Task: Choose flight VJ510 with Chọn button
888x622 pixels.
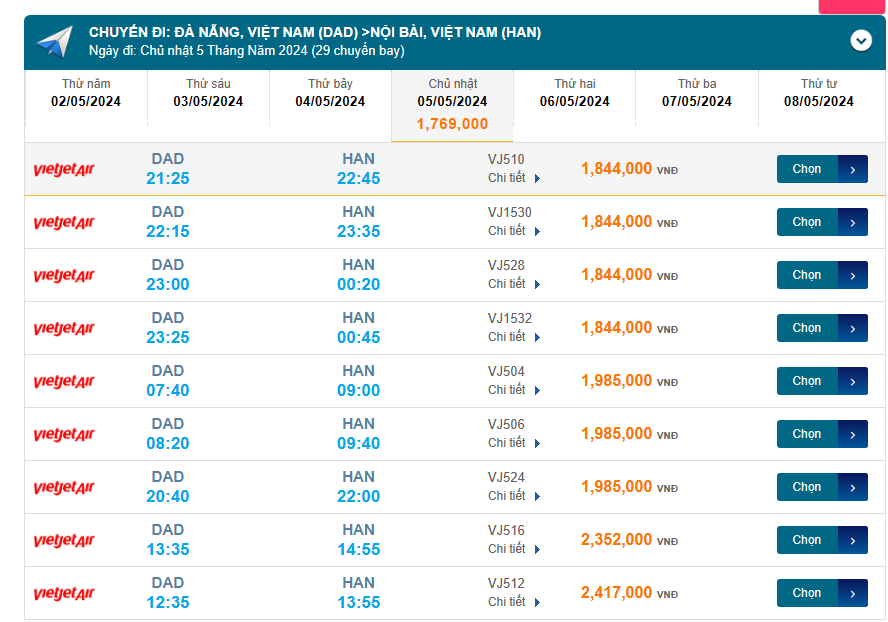Action: (x=807, y=169)
